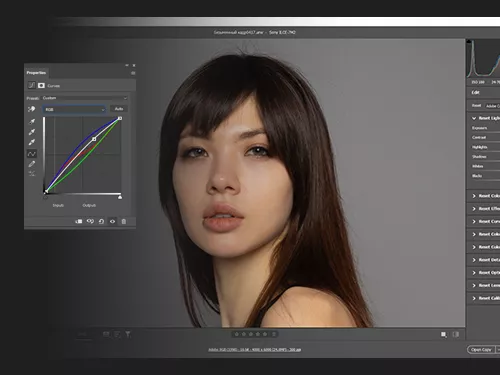Delete the Curves adjustment layer
The image size is (500, 375).
(124, 221)
